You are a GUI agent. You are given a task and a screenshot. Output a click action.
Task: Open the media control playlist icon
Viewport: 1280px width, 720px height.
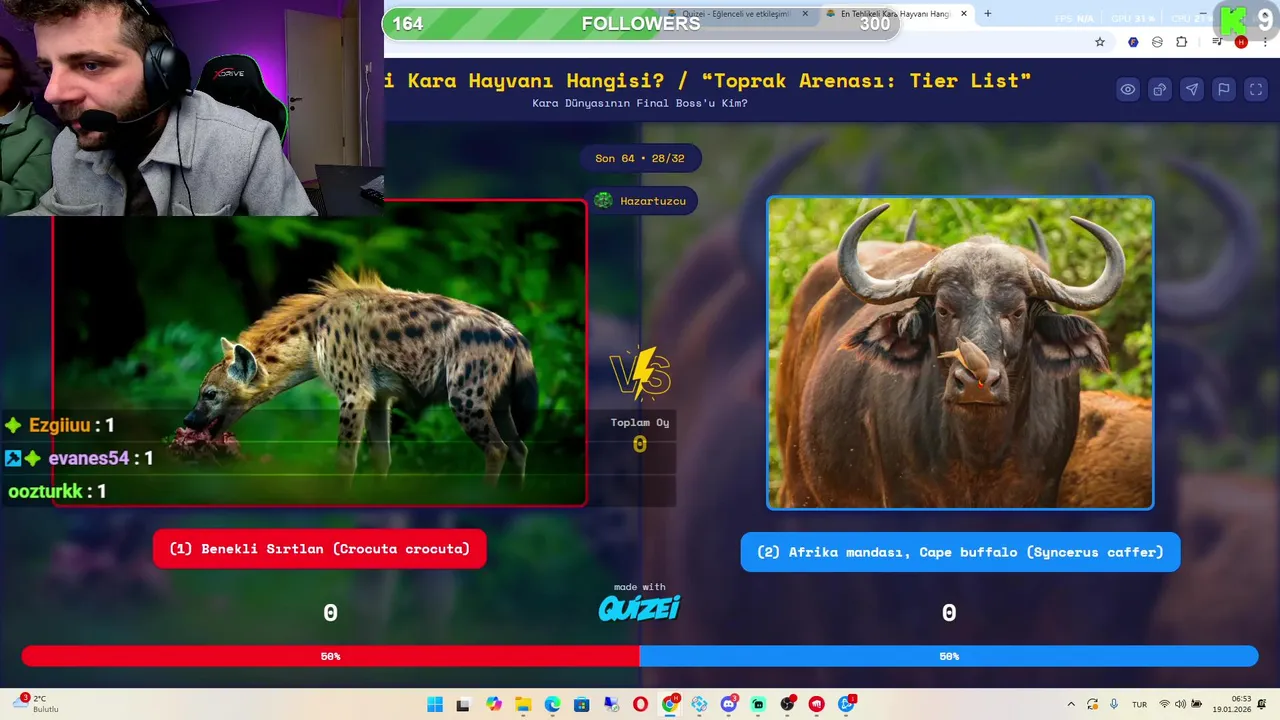coord(1217,42)
